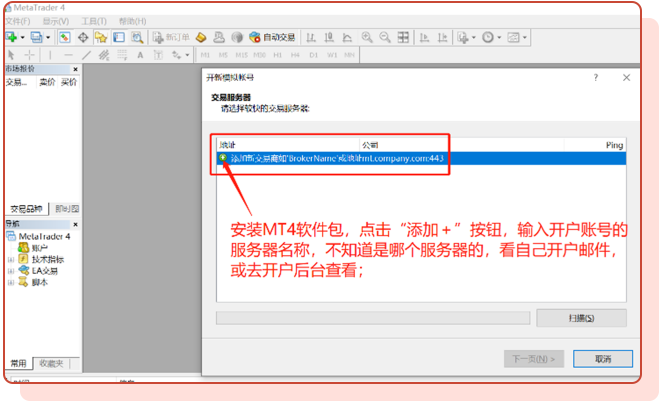The image size is (659, 401).
Task: Select the equidistant channel tool
Action: (104, 55)
